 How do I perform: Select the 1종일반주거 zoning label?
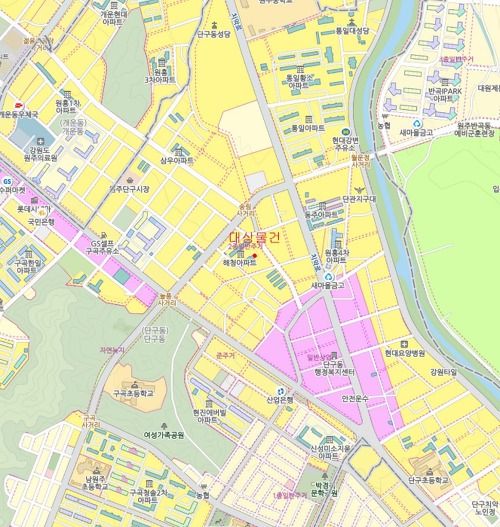290,496
